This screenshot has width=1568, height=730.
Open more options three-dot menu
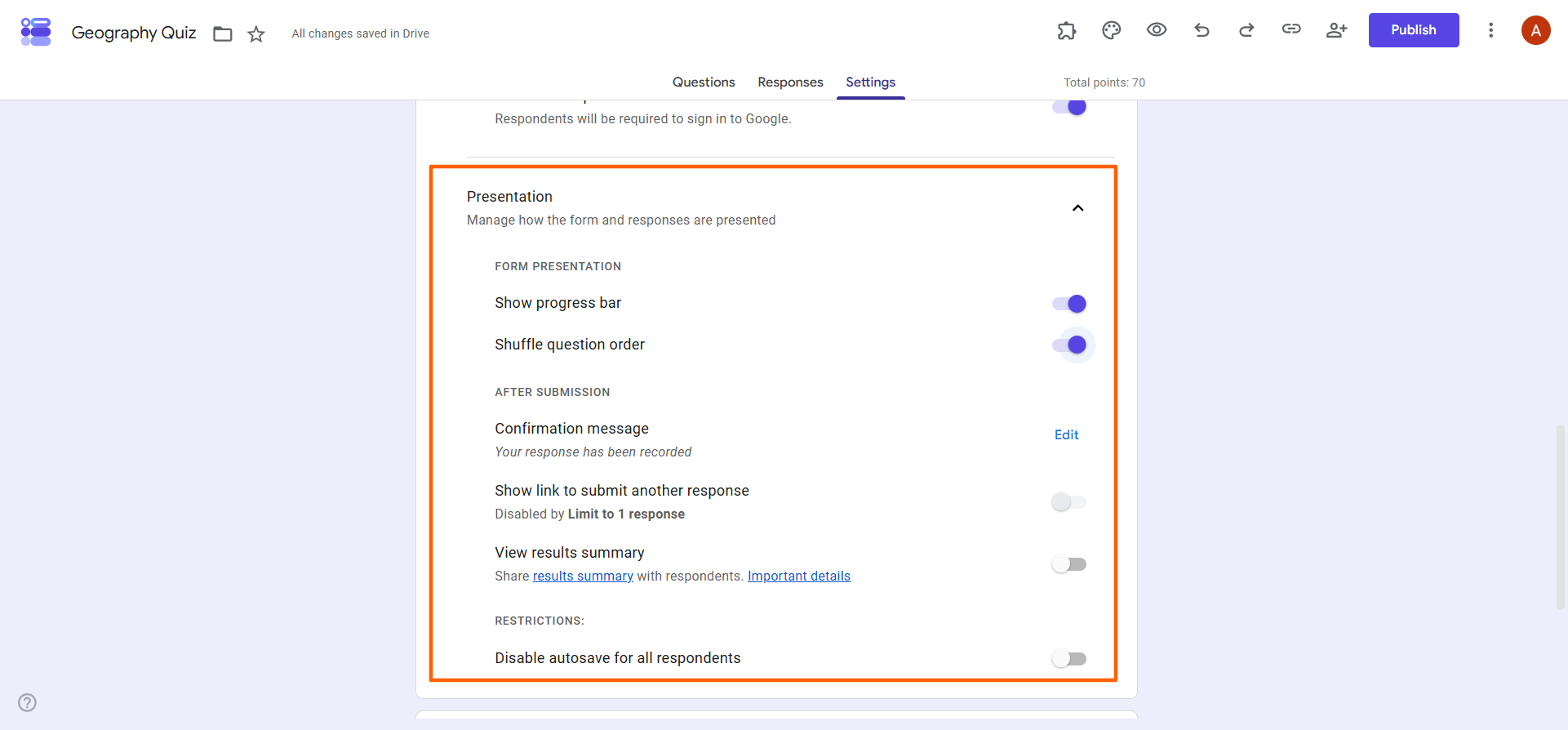click(1490, 30)
